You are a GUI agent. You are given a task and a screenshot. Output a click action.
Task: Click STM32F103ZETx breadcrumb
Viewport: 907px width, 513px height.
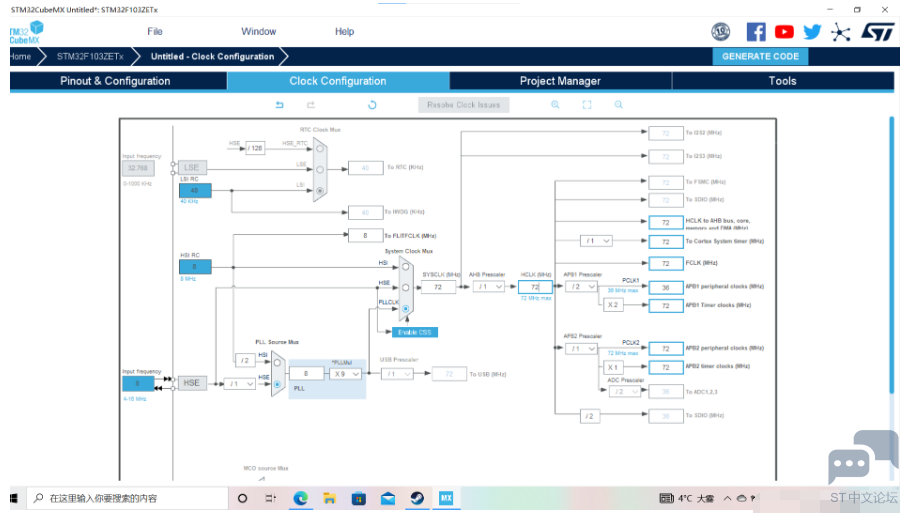click(x=90, y=56)
